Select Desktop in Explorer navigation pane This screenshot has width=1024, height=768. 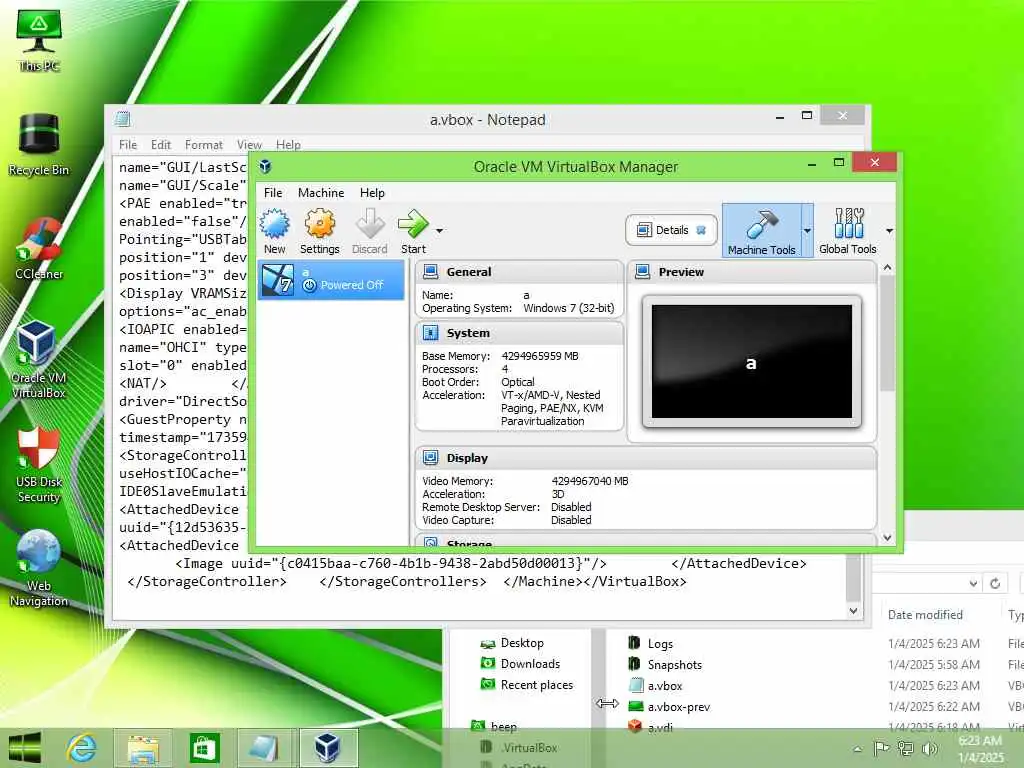click(x=512, y=643)
